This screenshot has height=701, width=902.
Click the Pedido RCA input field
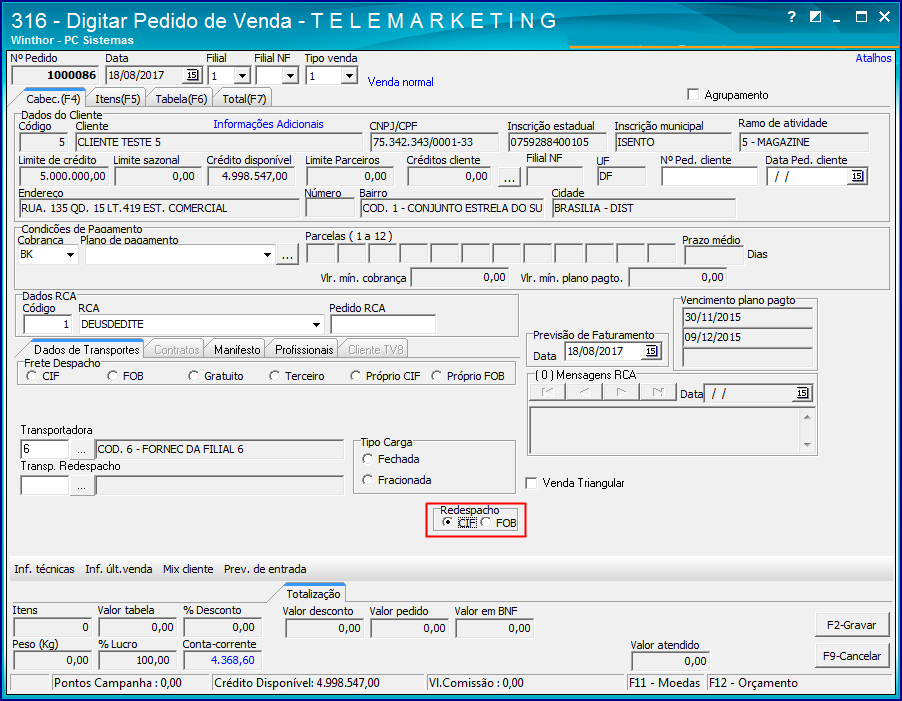click(383, 324)
